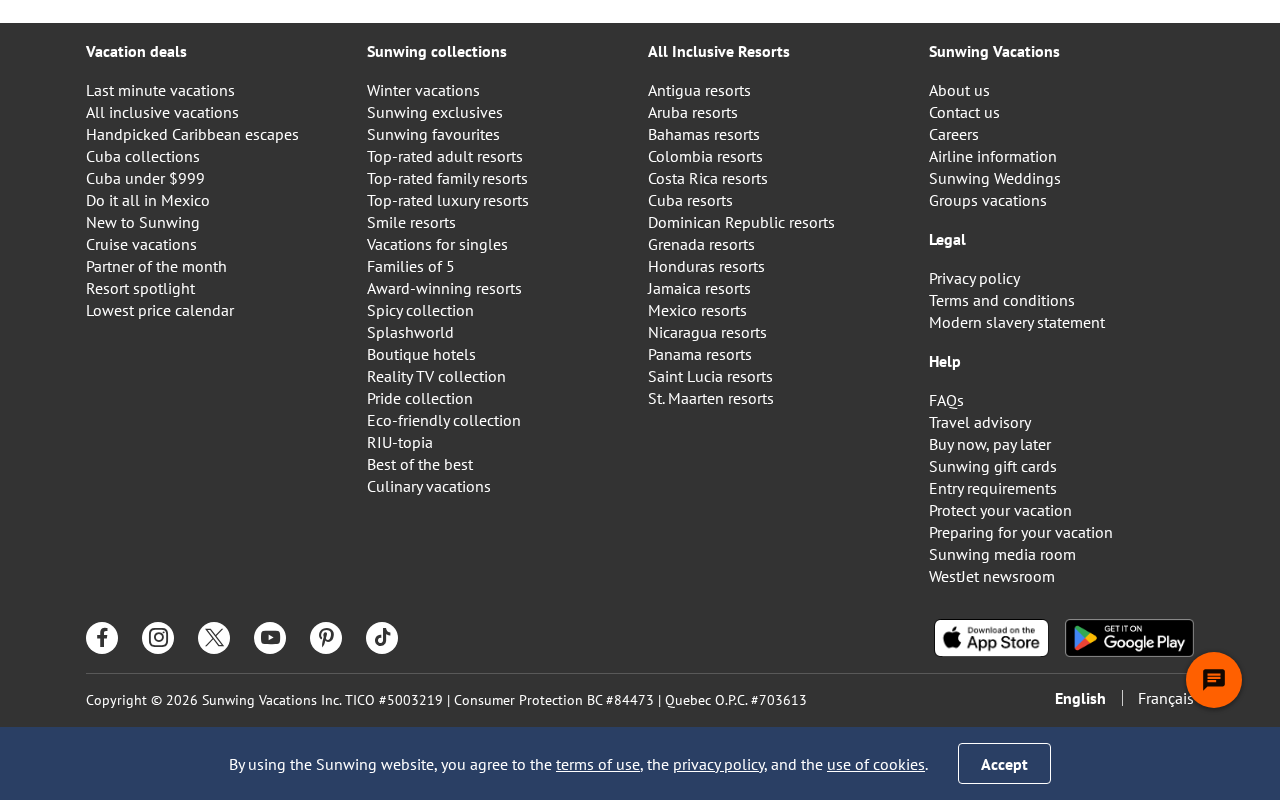Screen dimensions: 1280x800
Task: View Airline information
Action: [993, 156]
